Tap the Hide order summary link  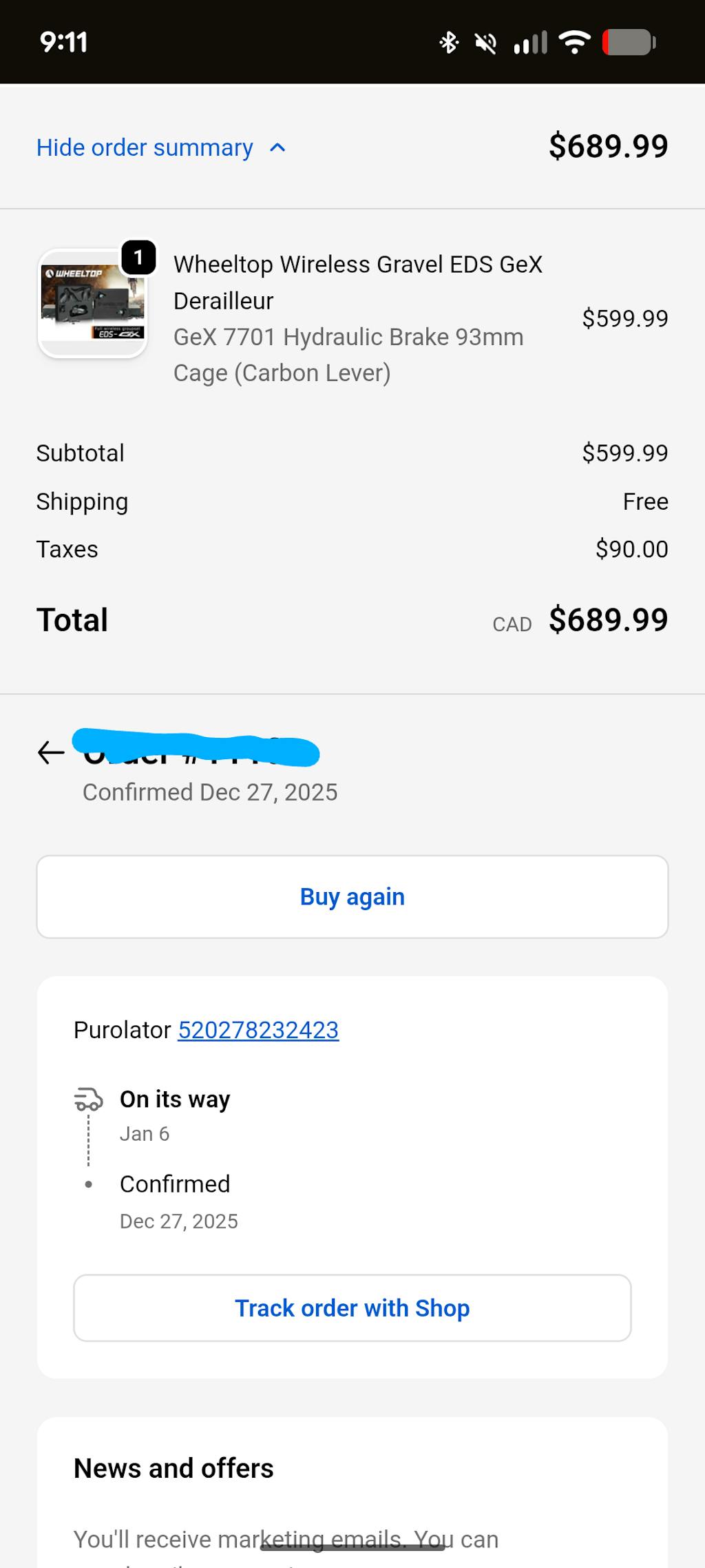(x=145, y=148)
